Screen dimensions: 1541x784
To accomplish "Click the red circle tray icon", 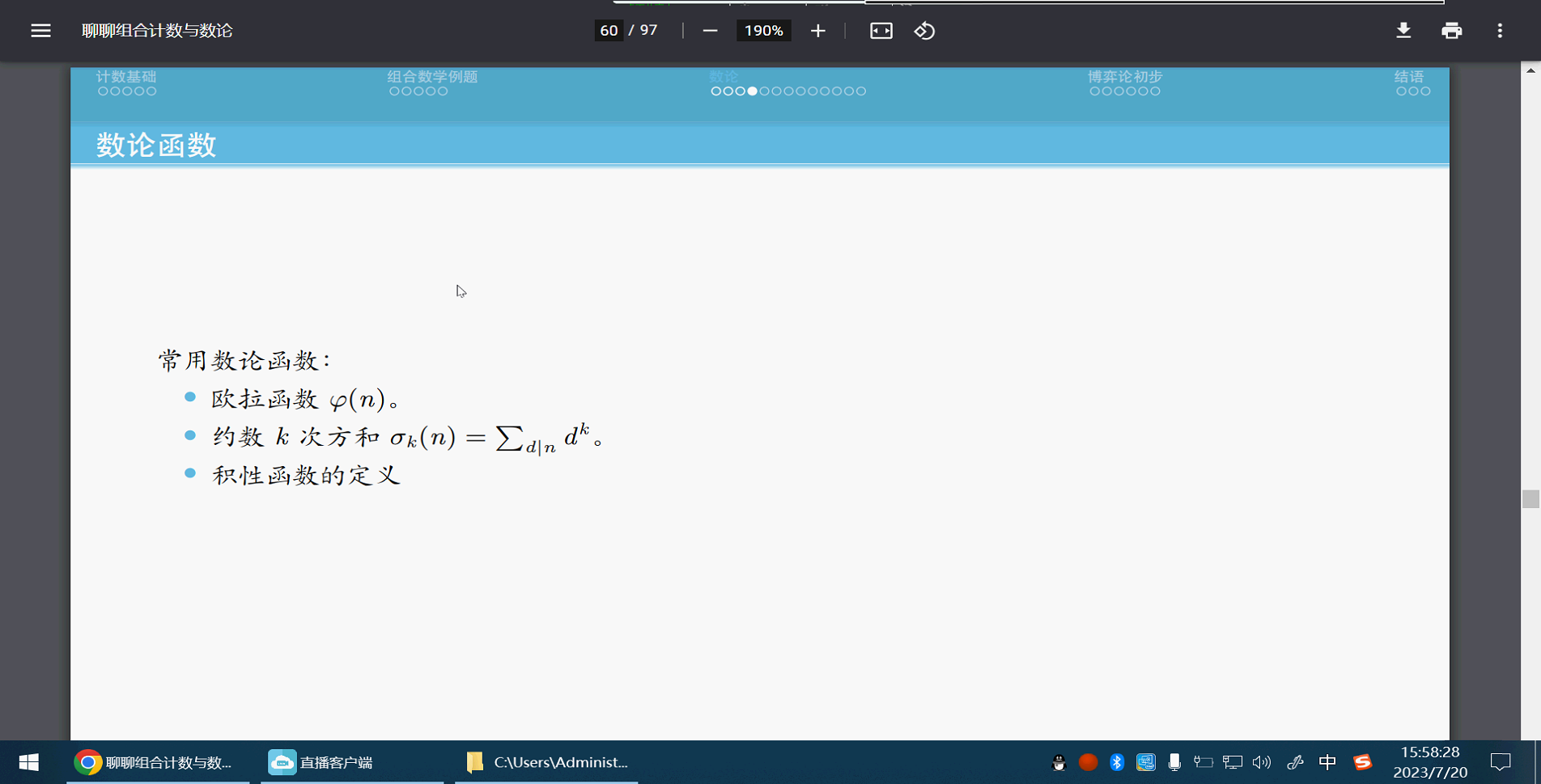I will 1088,762.
